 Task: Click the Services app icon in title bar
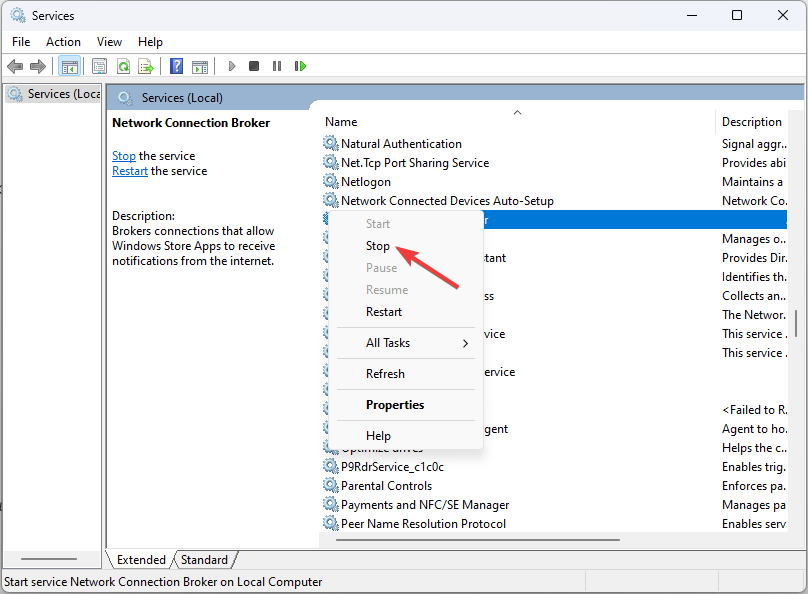(x=18, y=15)
